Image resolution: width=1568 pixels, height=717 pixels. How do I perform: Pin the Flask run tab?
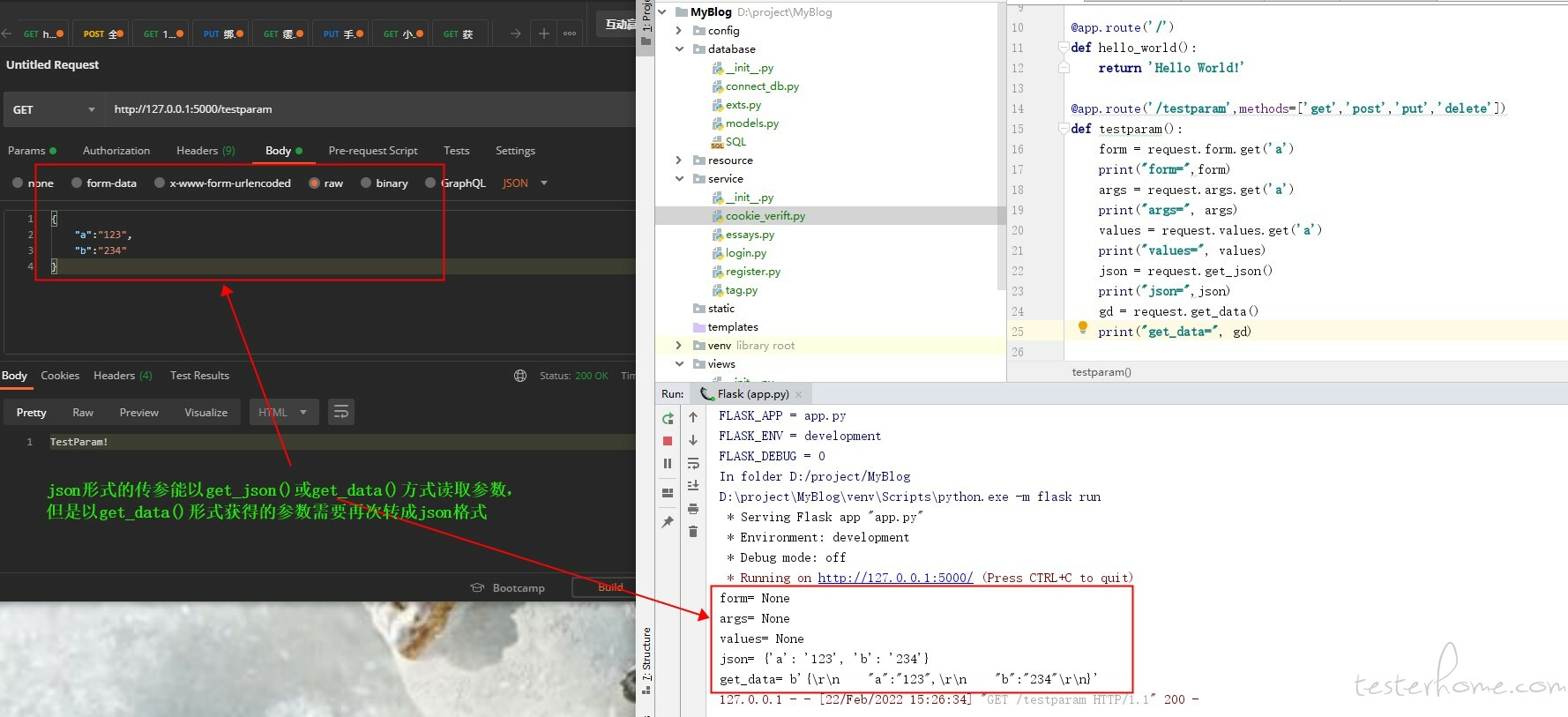668,522
